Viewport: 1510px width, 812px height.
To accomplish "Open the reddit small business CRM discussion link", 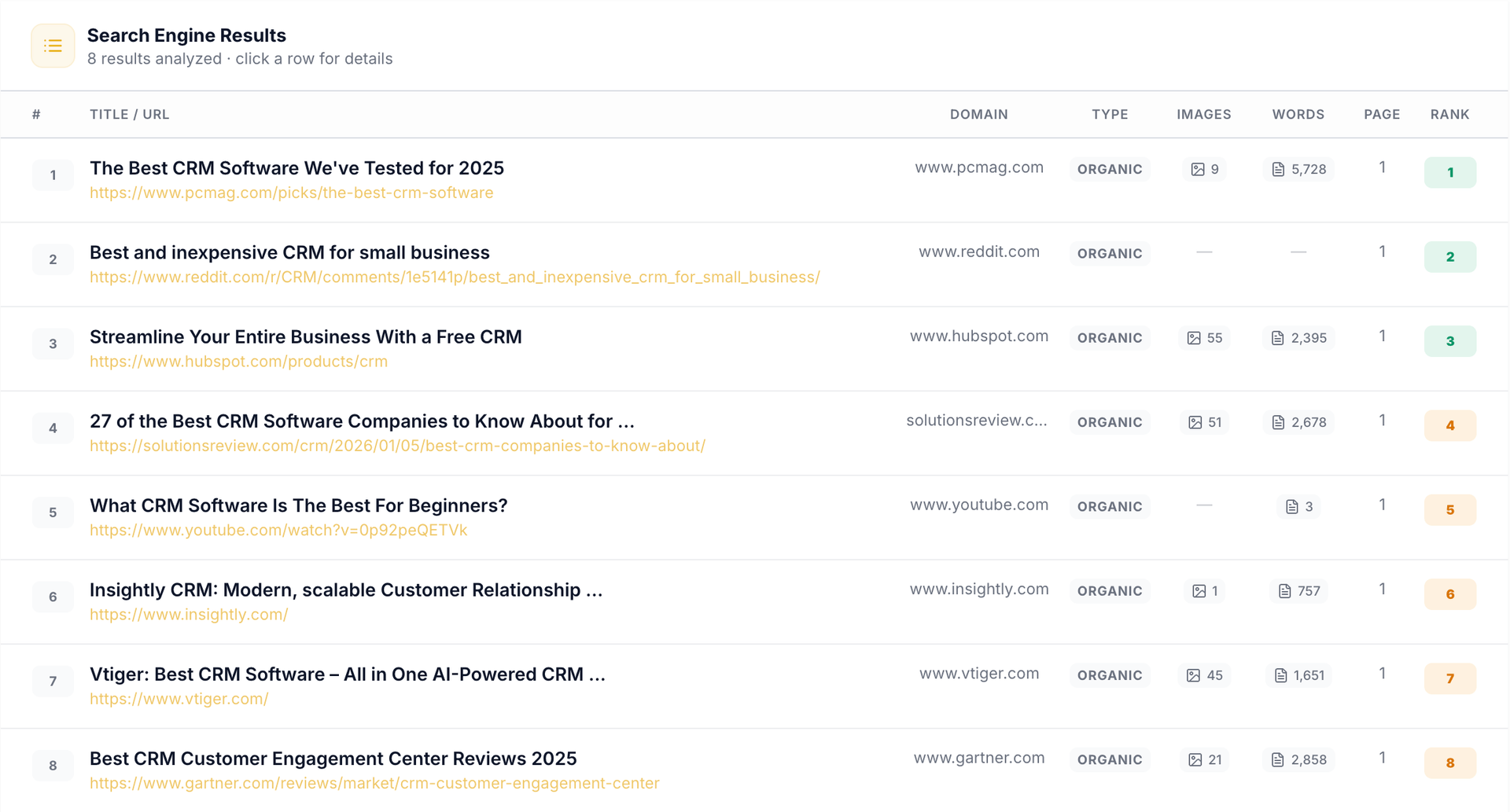I will pos(455,277).
